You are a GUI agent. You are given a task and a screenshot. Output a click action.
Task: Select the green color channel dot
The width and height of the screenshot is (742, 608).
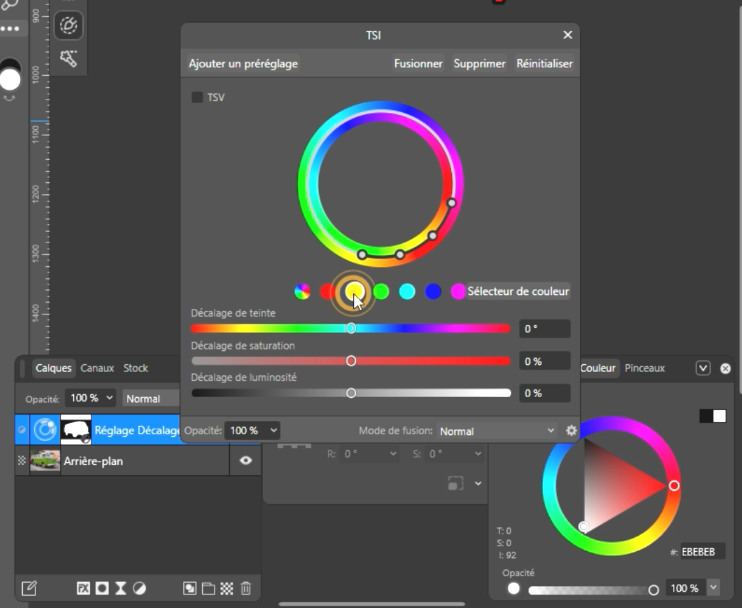(x=381, y=292)
